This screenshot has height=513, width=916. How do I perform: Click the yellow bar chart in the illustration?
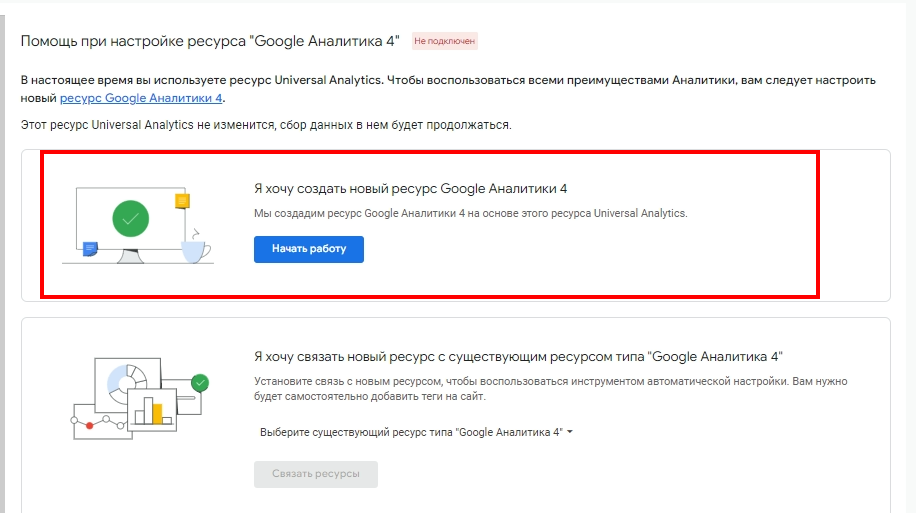point(157,413)
